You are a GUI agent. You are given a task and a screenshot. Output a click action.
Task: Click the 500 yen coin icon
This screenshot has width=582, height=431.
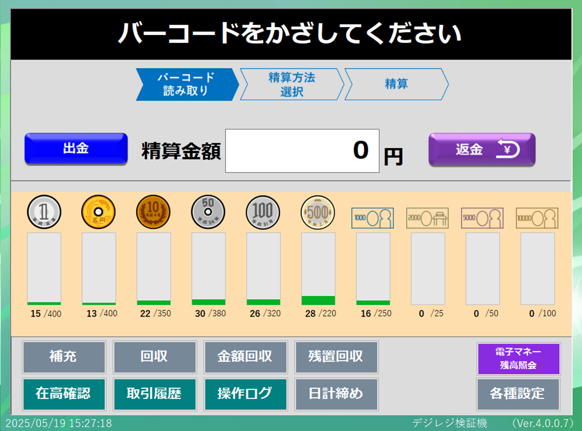[318, 212]
